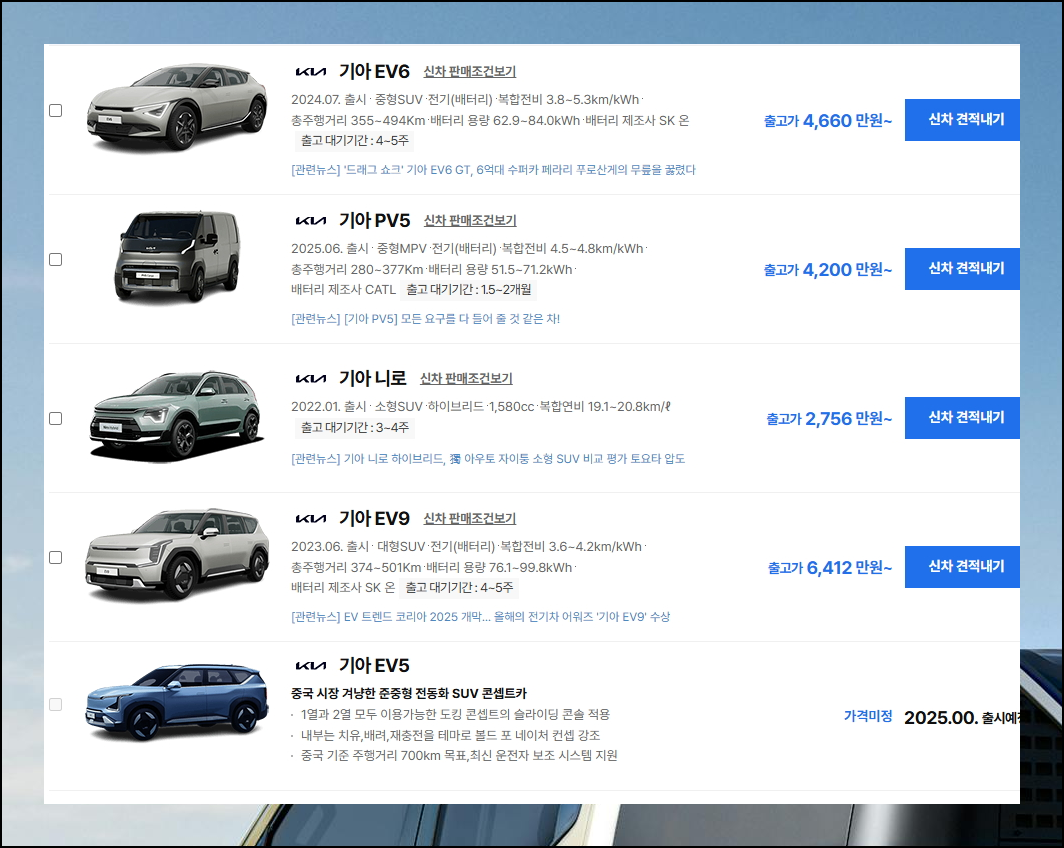This screenshot has height=848, width=1064.
Task: Open the 기아 니로 car thumbnail
Action: pos(177,415)
